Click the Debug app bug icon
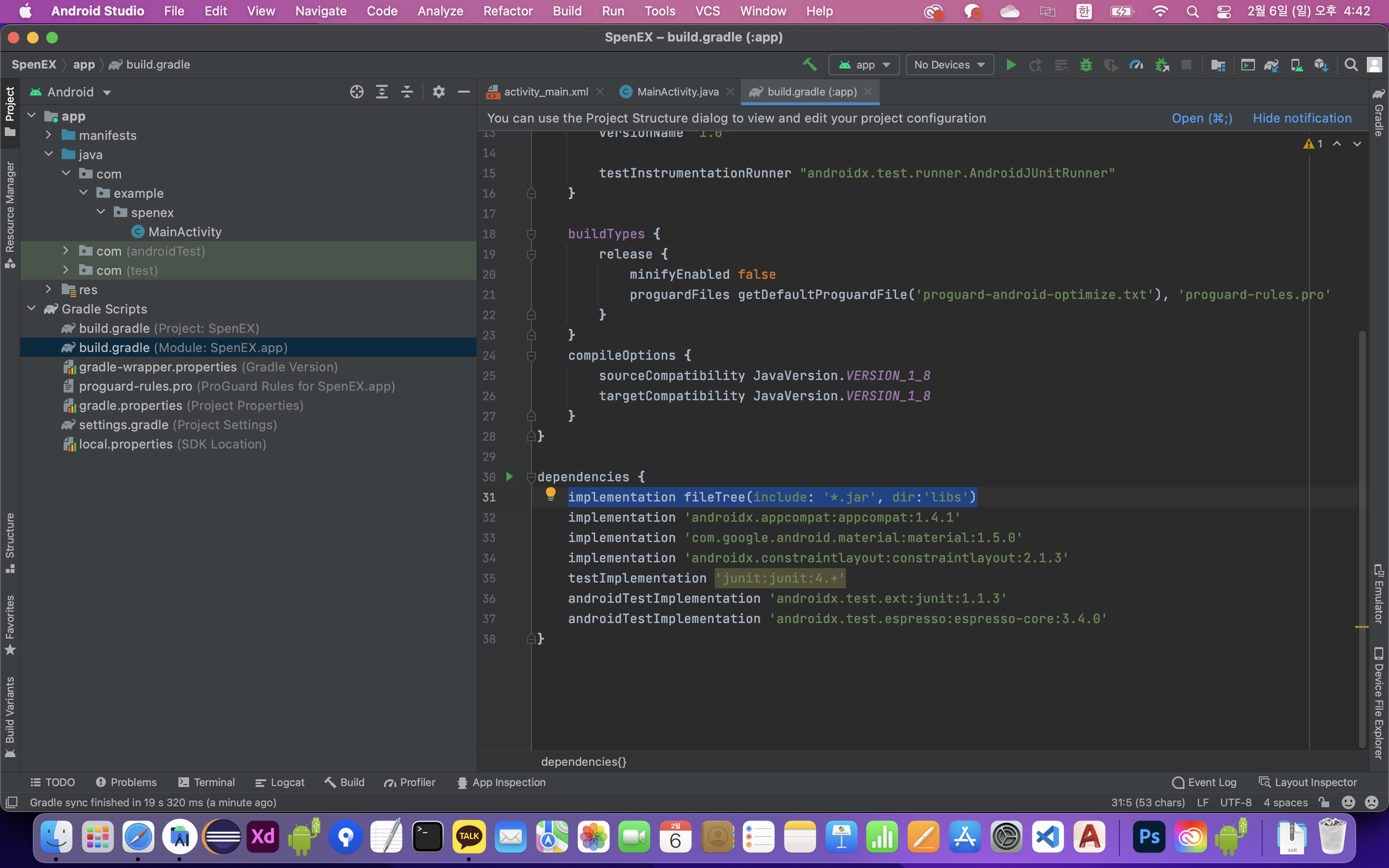This screenshot has width=1389, height=868. (x=1085, y=65)
